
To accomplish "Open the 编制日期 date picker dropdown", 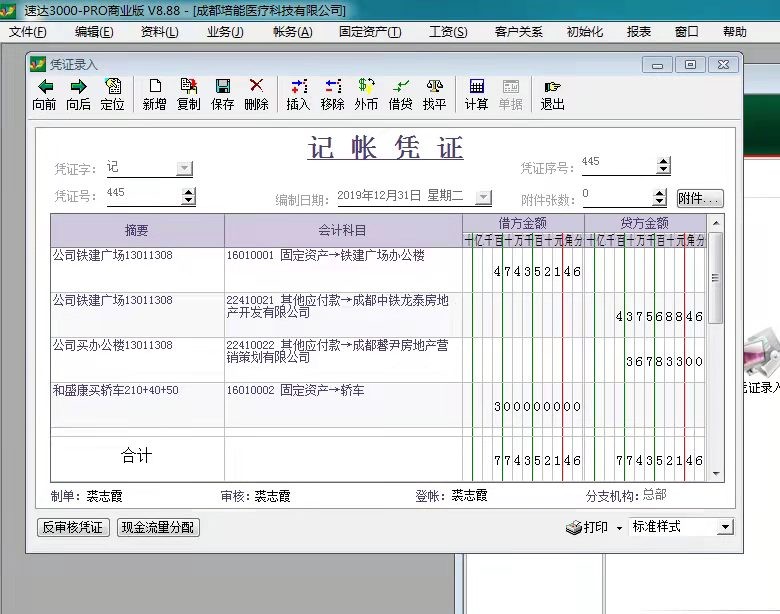I will [484, 197].
